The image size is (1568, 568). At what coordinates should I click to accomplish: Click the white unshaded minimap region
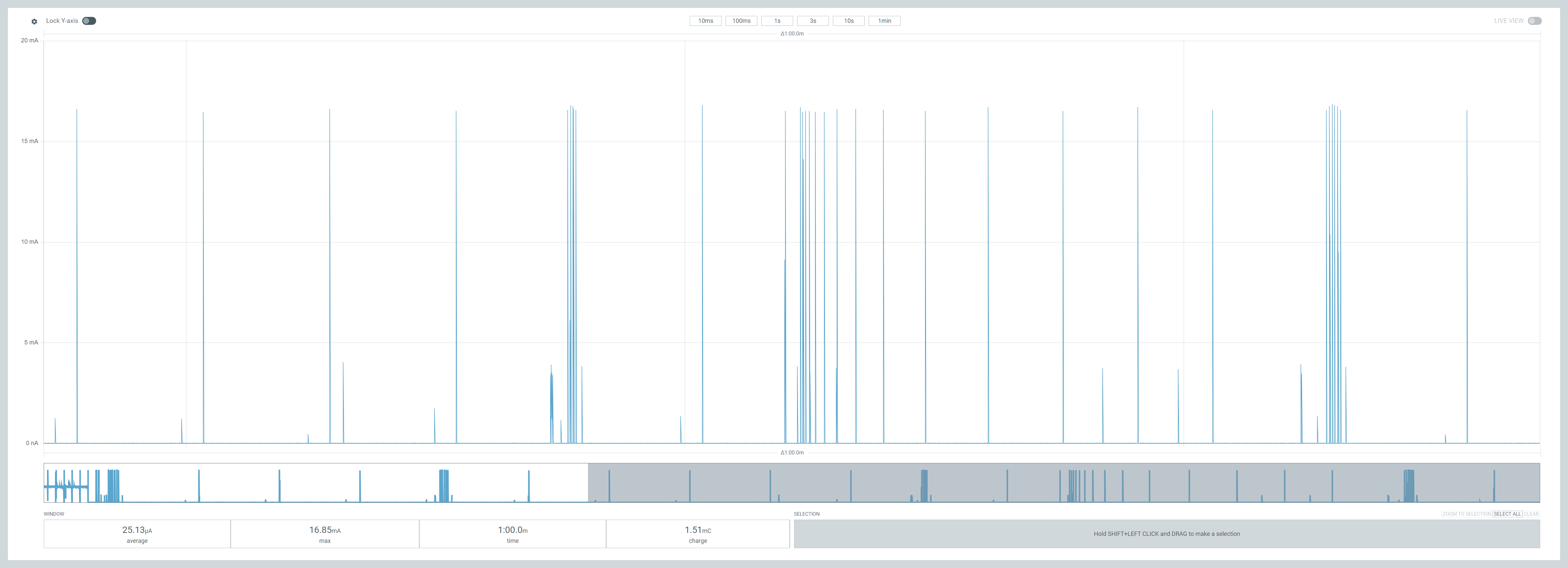pos(315,483)
